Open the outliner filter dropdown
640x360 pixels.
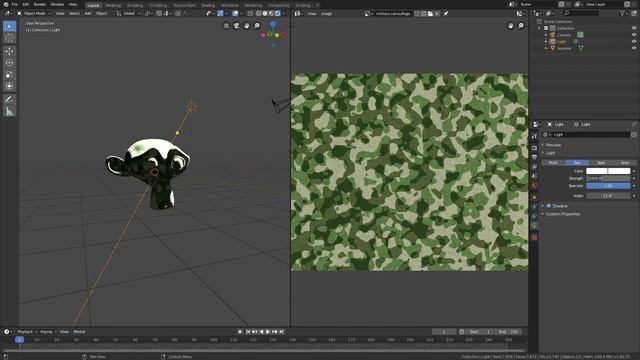(x=624, y=13)
